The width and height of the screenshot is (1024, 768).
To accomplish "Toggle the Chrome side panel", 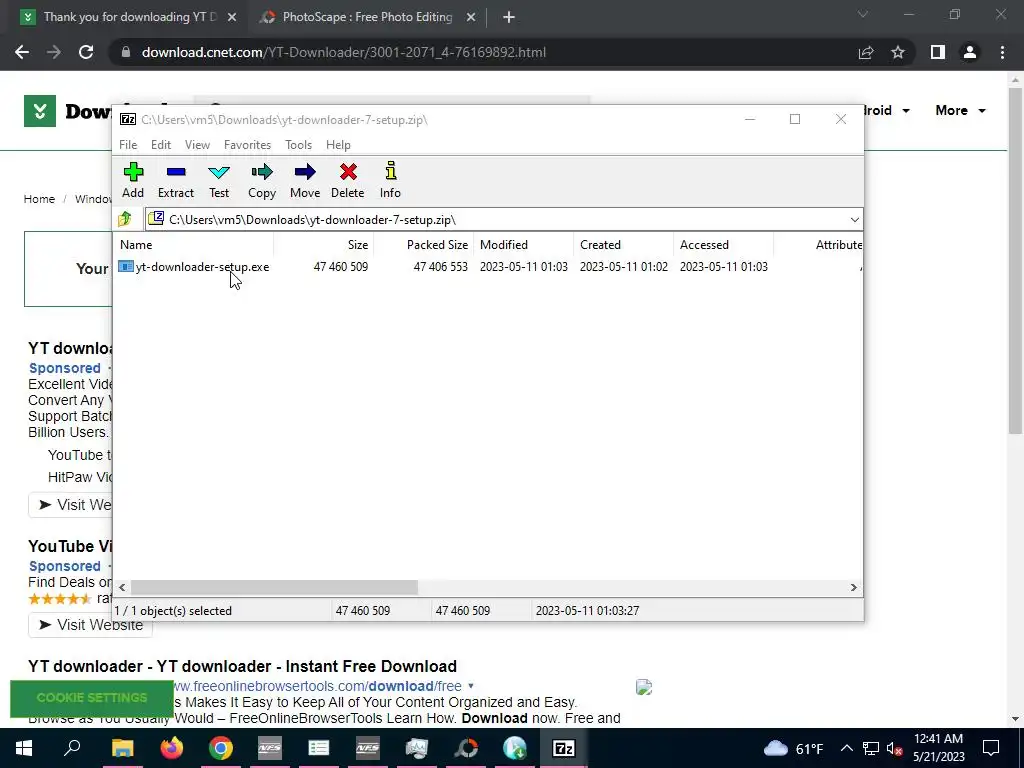I will click(x=938, y=52).
